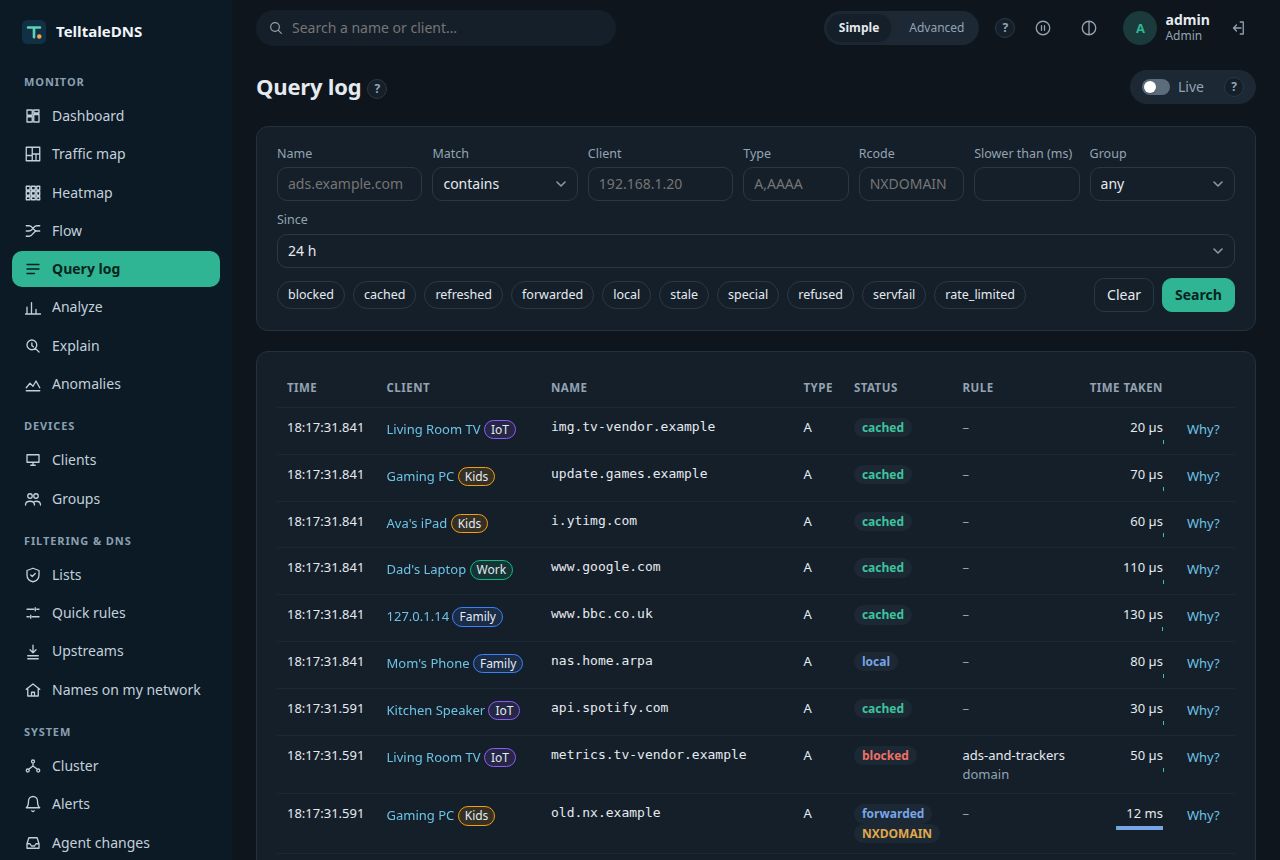Open the Group any dropdown
1280x860 pixels.
click(1162, 184)
